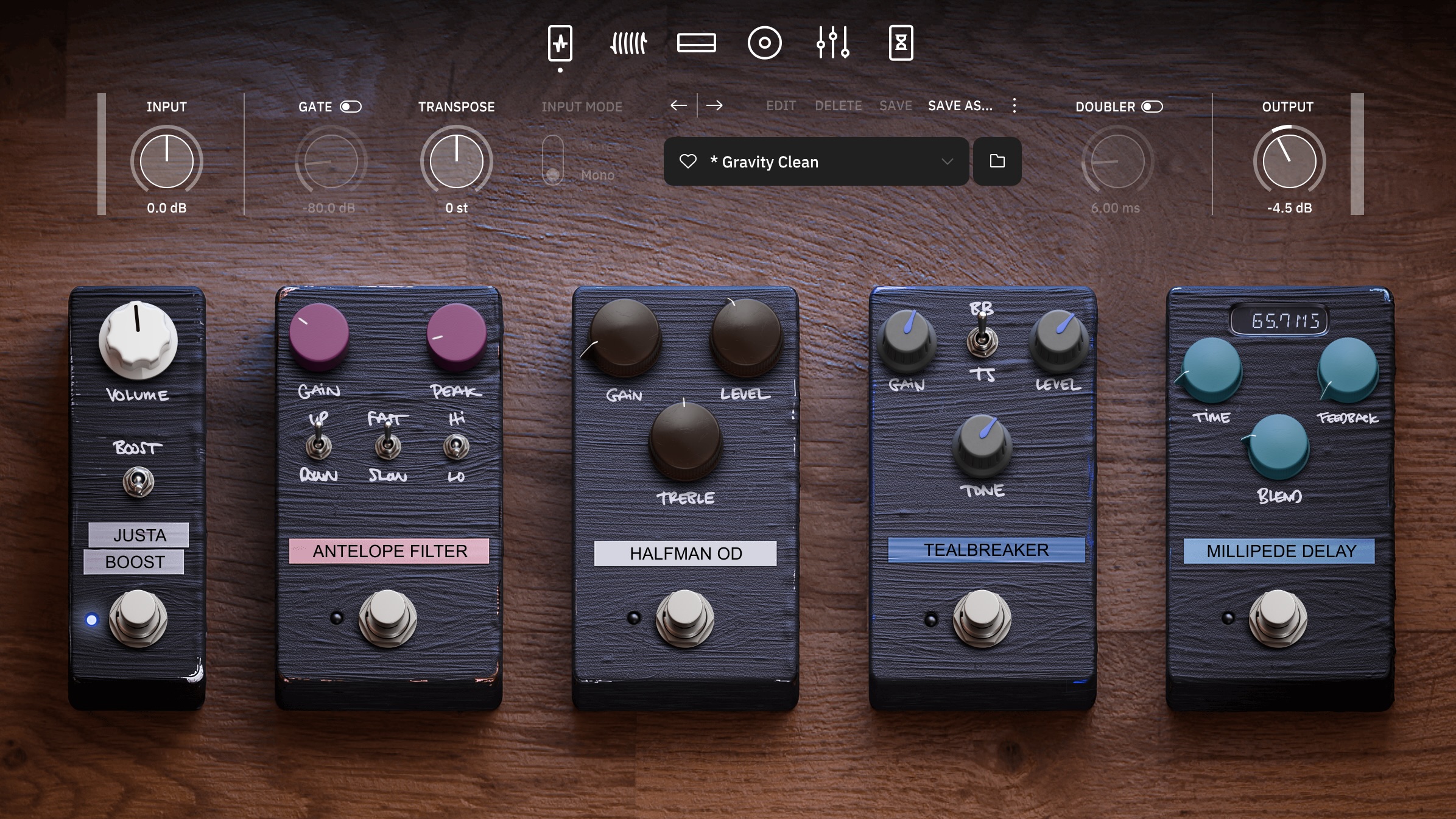Enable the Gate toggle switch

click(x=350, y=107)
